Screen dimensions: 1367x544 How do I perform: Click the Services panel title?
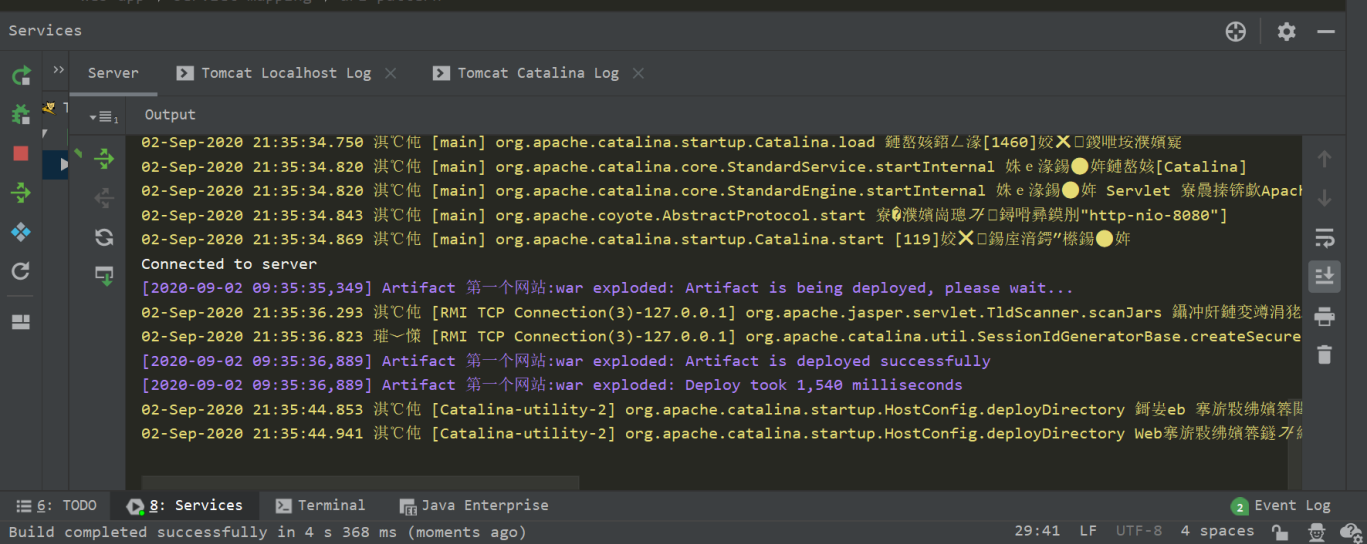point(45,30)
